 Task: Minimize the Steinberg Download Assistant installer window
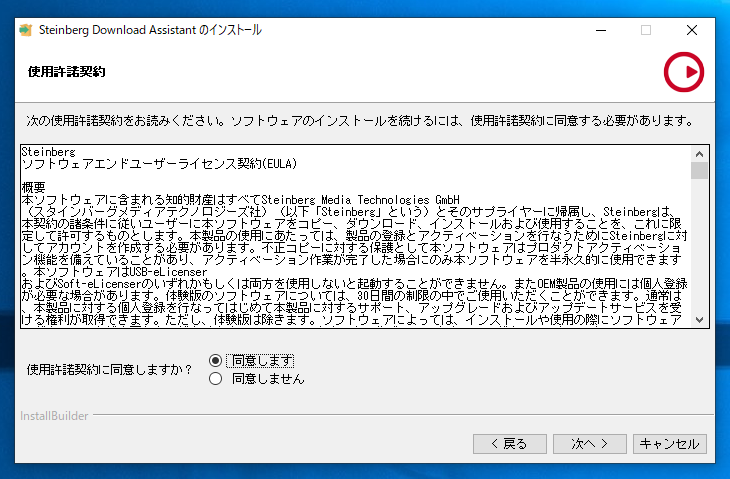(x=601, y=30)
